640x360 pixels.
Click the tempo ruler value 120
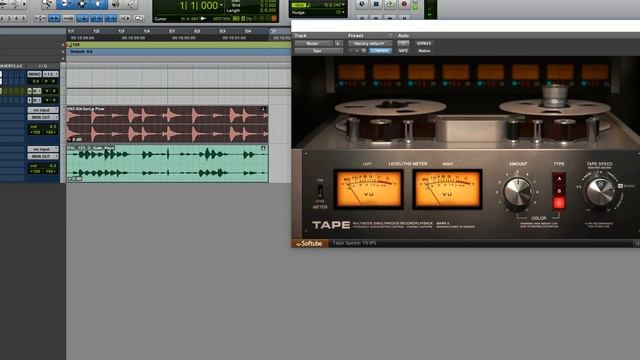click(76, 44)
